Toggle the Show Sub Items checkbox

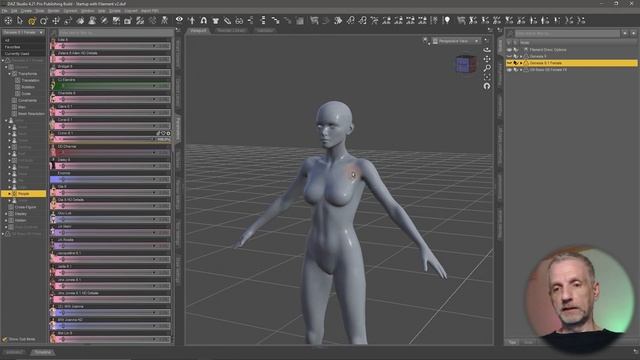[5, 339]
